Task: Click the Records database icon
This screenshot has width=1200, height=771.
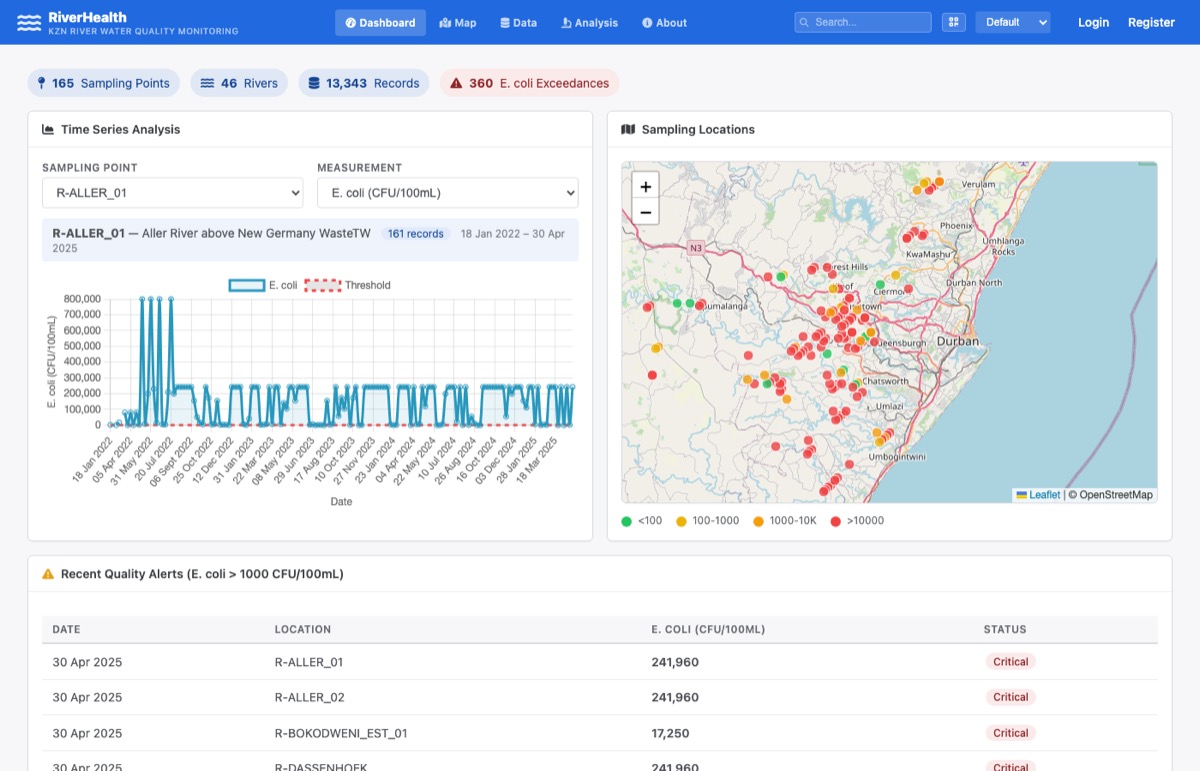Action: [316, 83]
